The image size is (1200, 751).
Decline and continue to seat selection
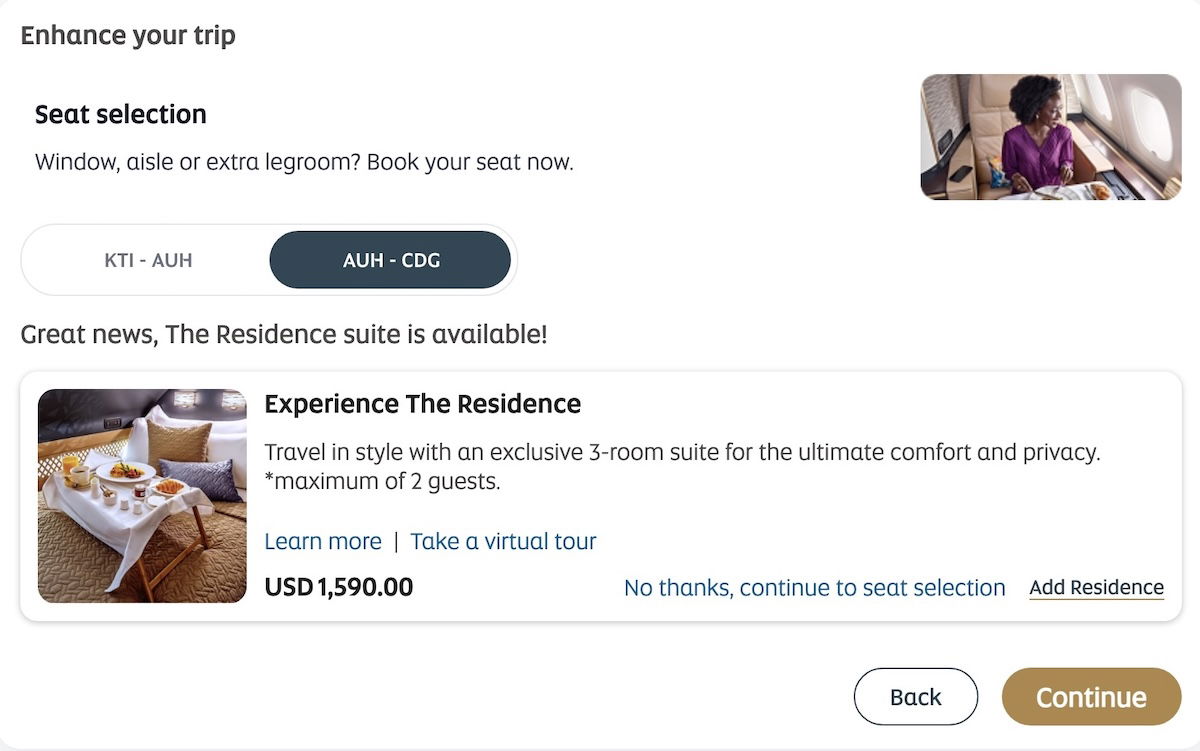click(814, 588)
